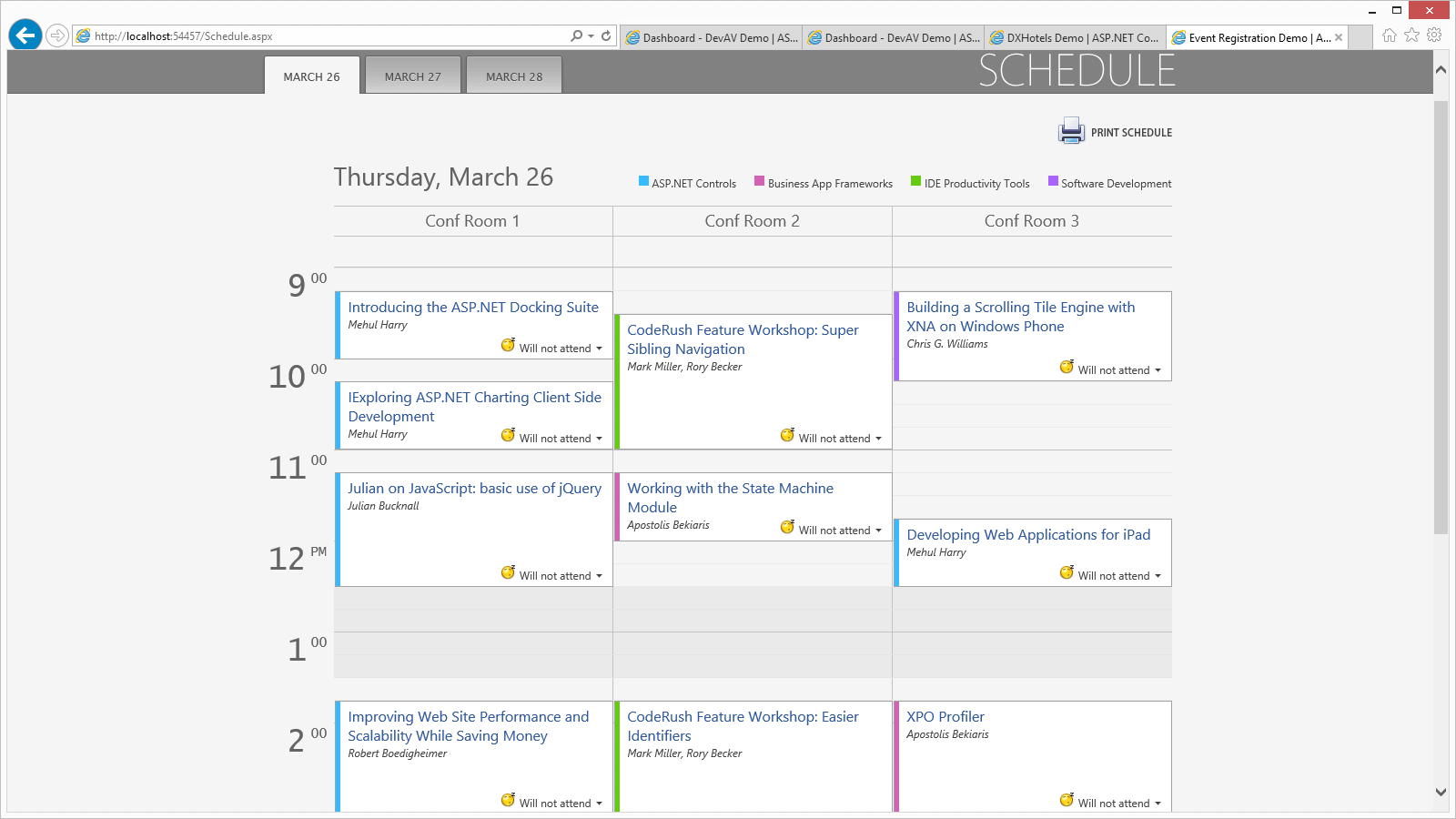Viewport: 1456px width, 819px height.
Task: Switch to the MARCH 26 tab
Action: point(312,76)
